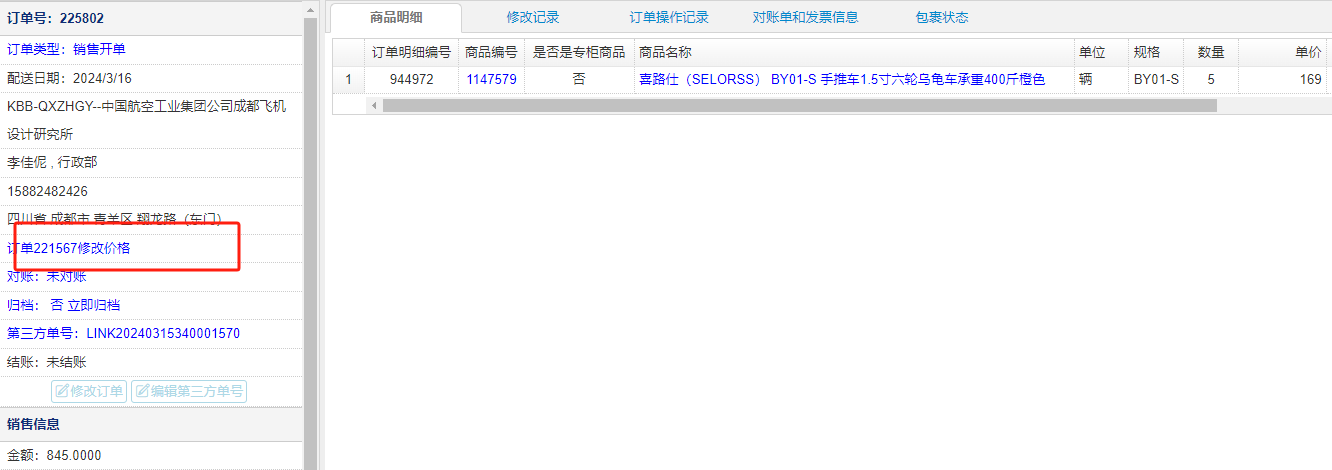Click the phone number 15882482426
The height and width of the screenshot is (470, 1332).
tap(47, 191)
